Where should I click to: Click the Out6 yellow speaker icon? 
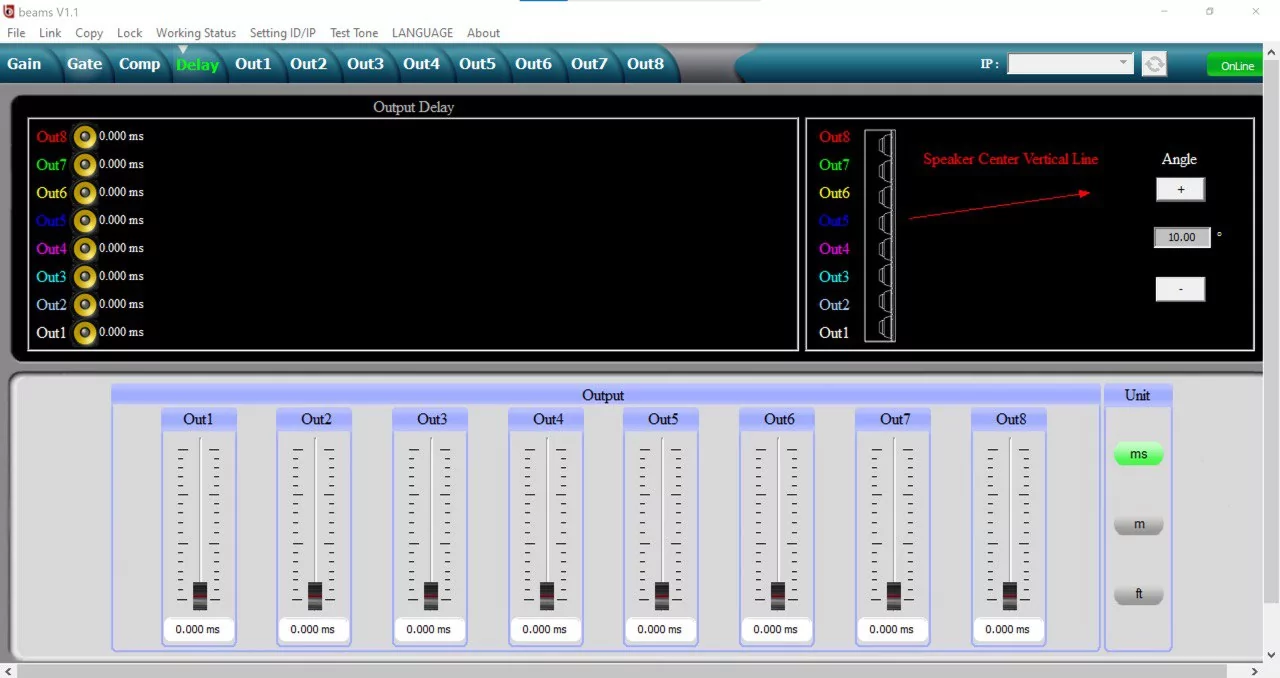point(85,192)
